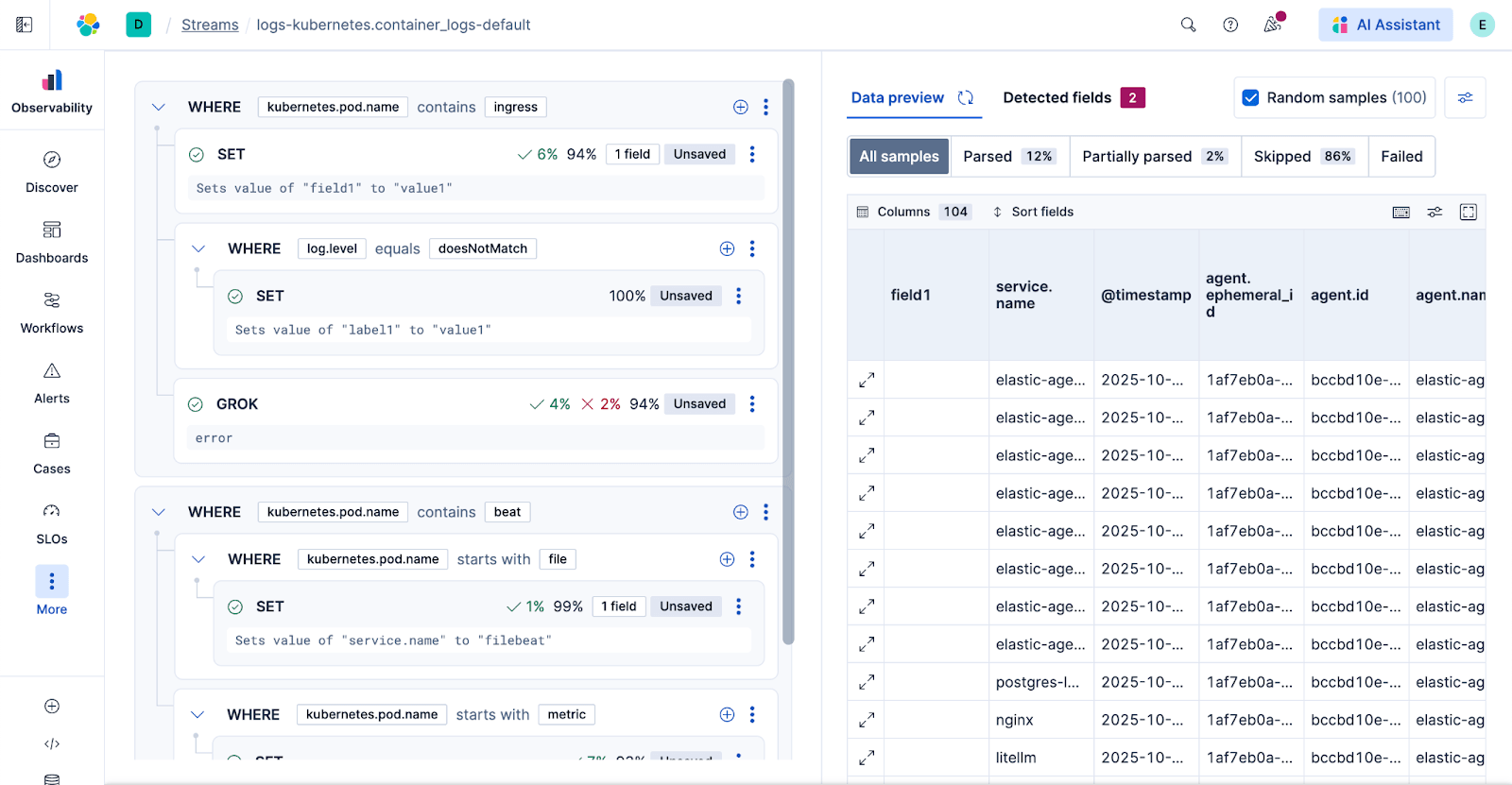Select the Parsed 12% filter

[1008, 157]
